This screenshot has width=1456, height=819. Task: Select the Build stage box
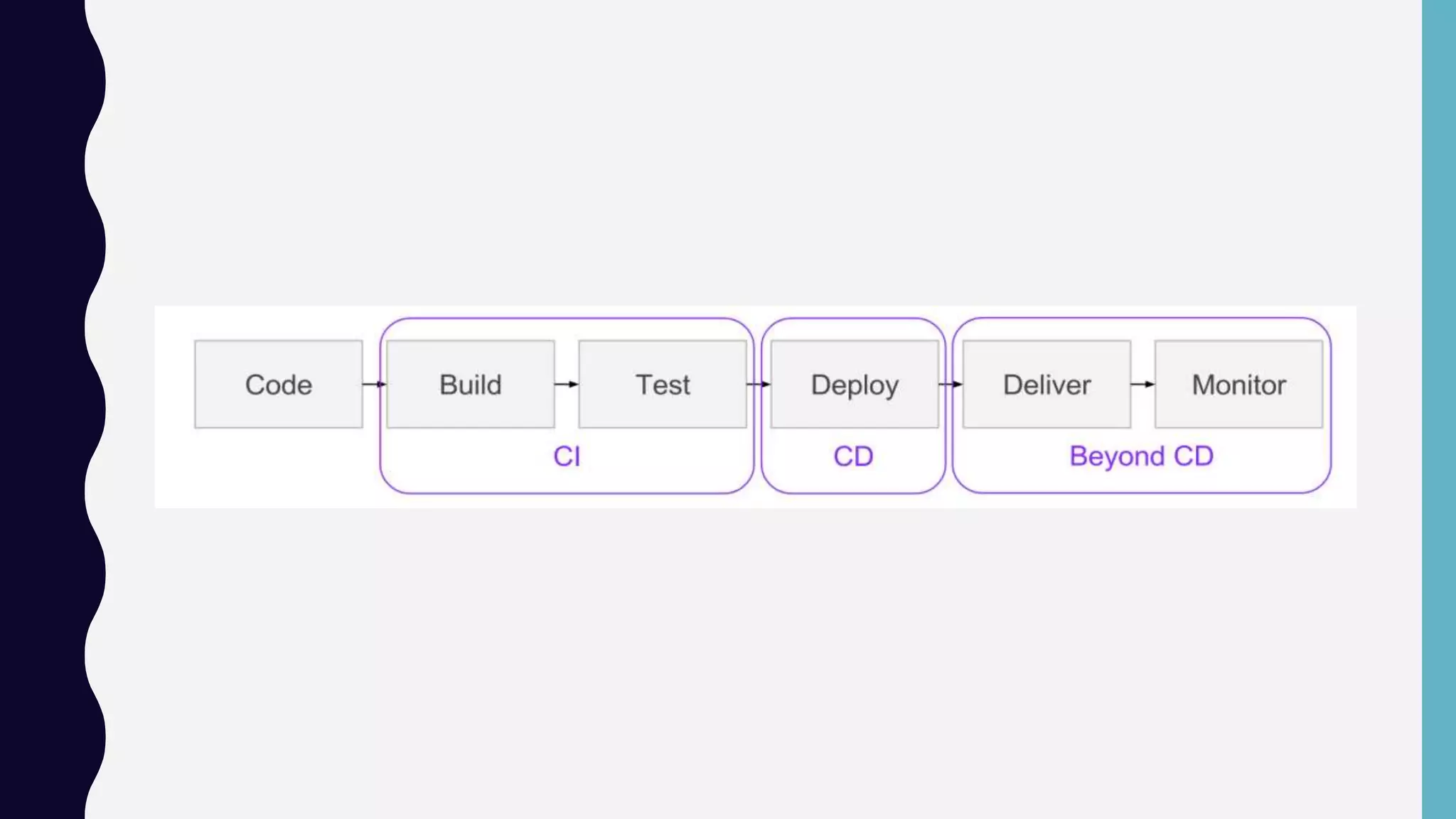pyautogui.click(x=470, y=385)
